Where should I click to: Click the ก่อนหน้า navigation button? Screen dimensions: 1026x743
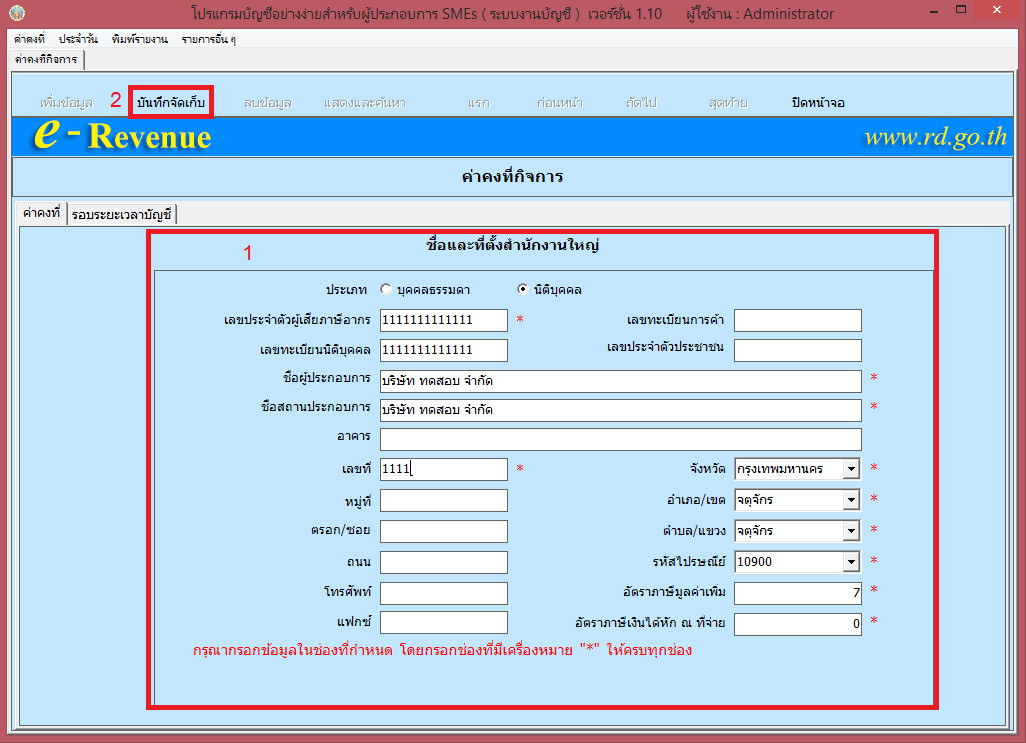559,103
